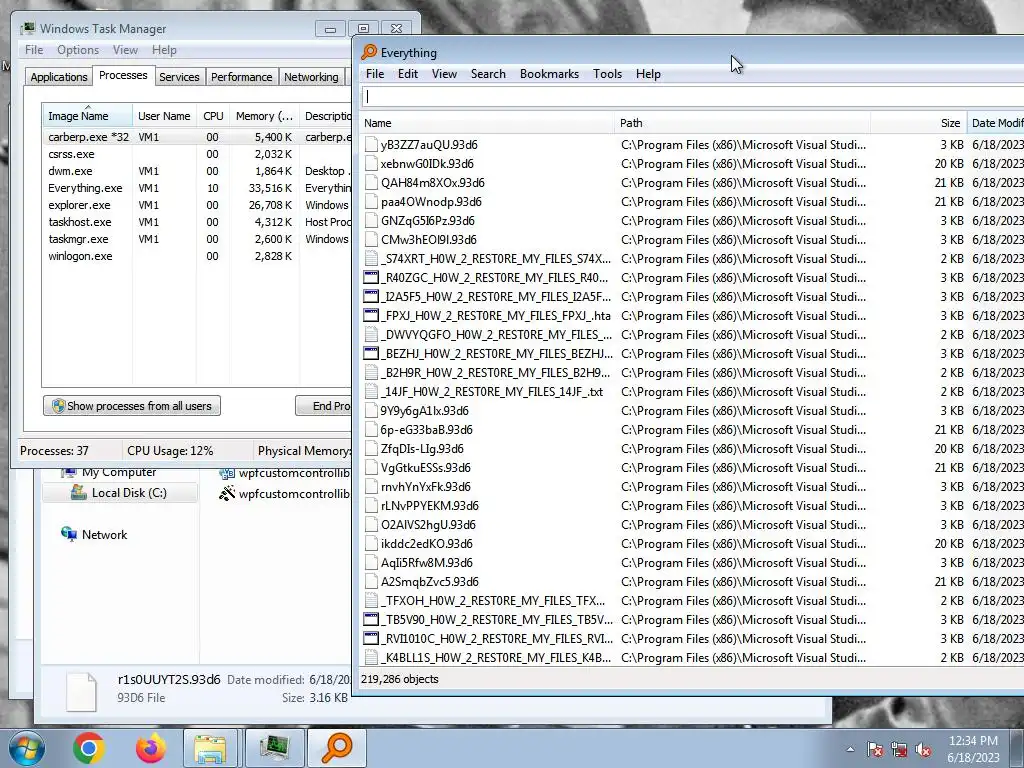The image size is (1024, 768).
Task: Open Everything Edit menu
Action: click(x=408, y=74)
